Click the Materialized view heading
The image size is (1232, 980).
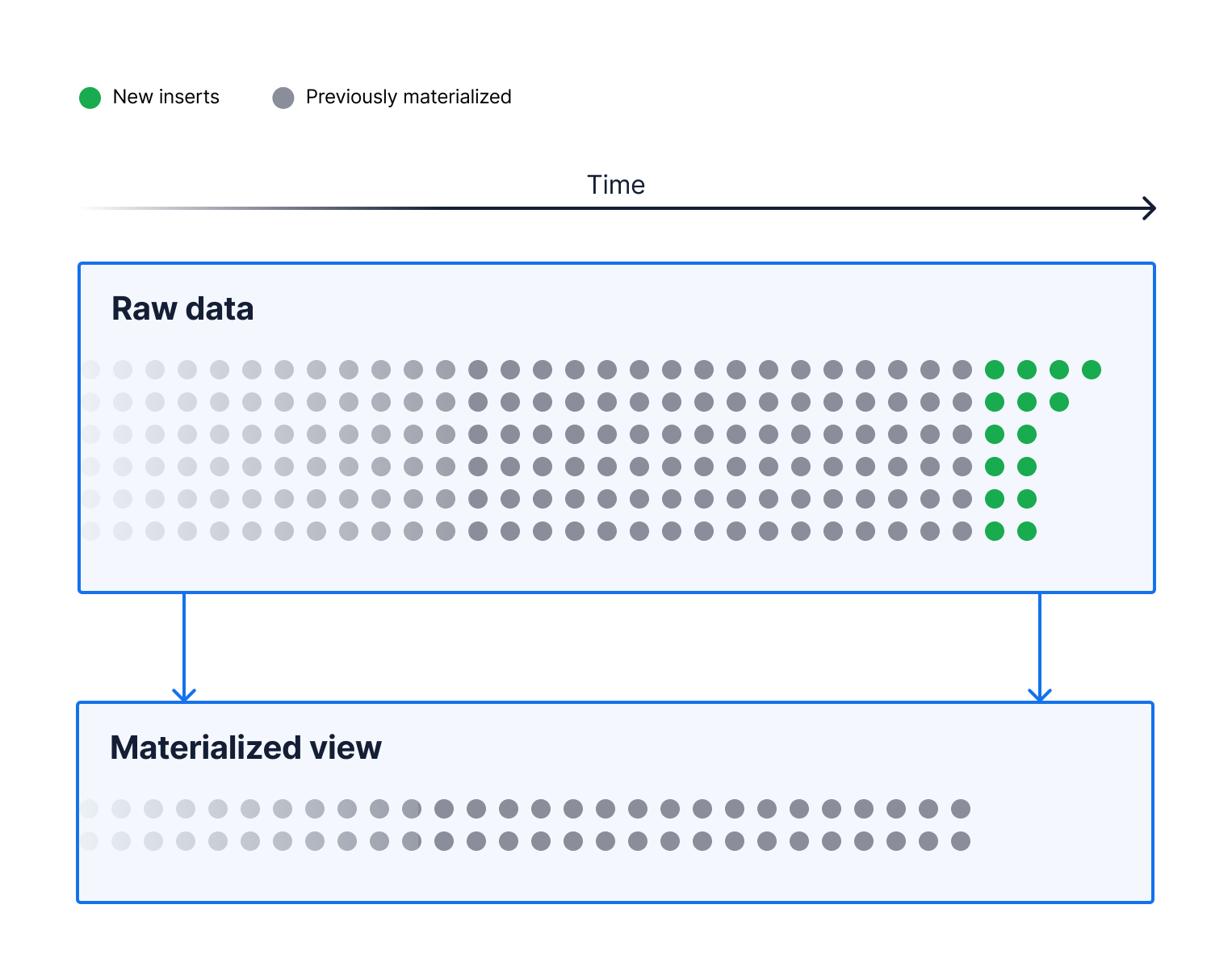[x=245, y=748]
